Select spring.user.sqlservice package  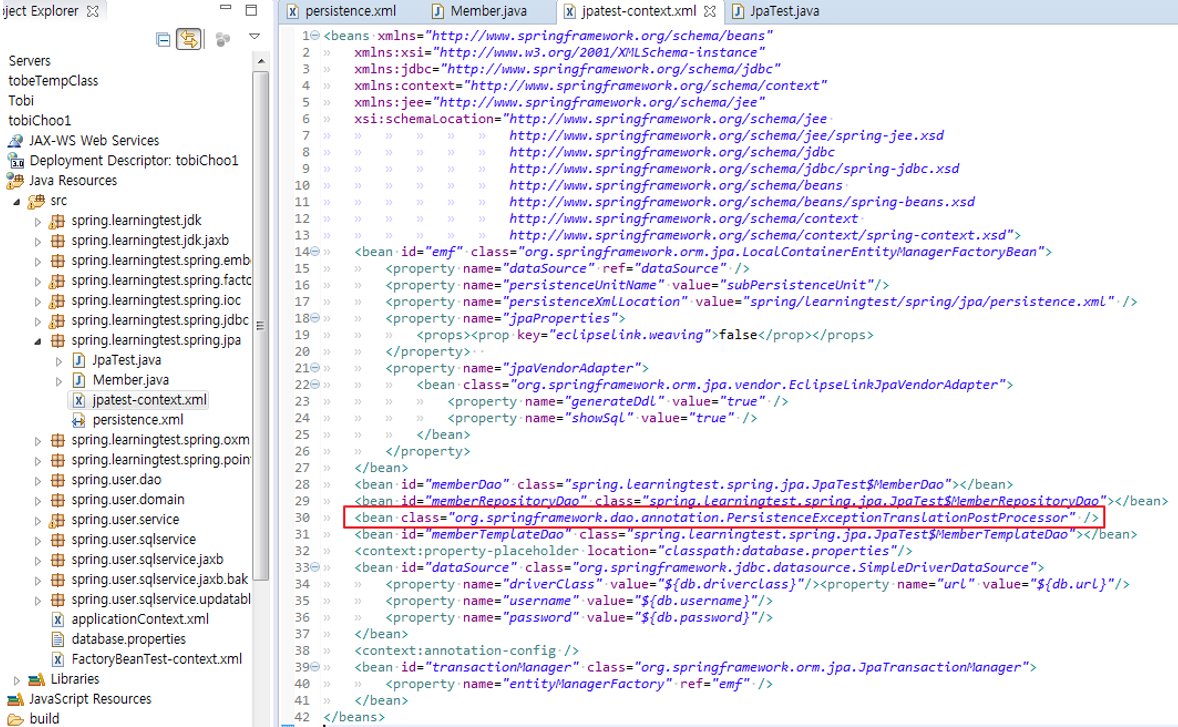(x=134, y=539)
